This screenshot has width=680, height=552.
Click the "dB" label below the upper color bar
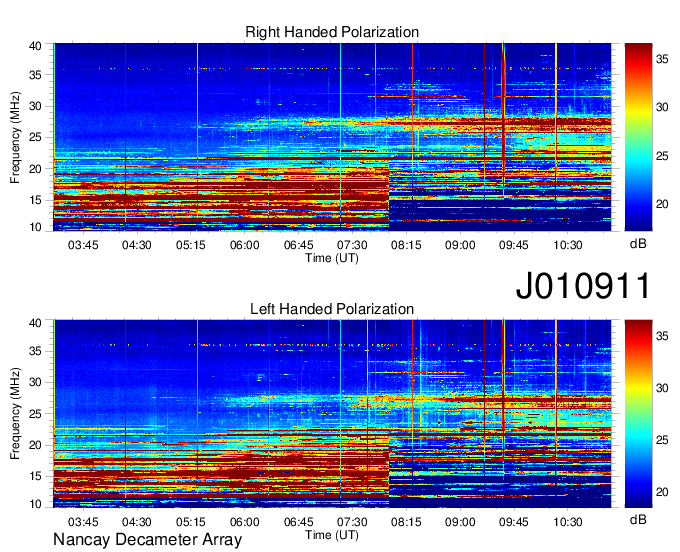click(x=638, y=244)
